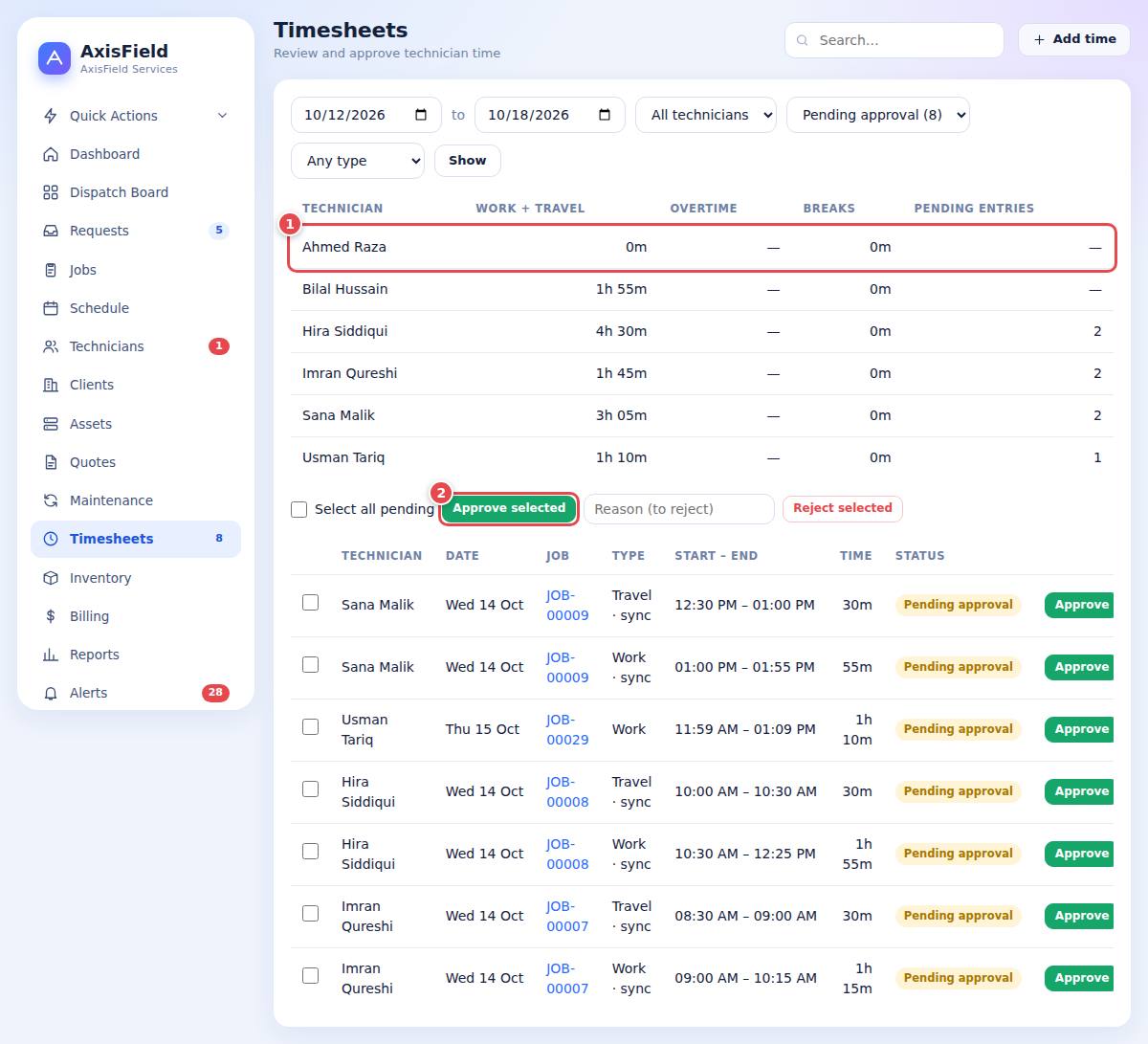Check Usman Tariq JOB-00029 entry checkbox

tap(310, 727)
